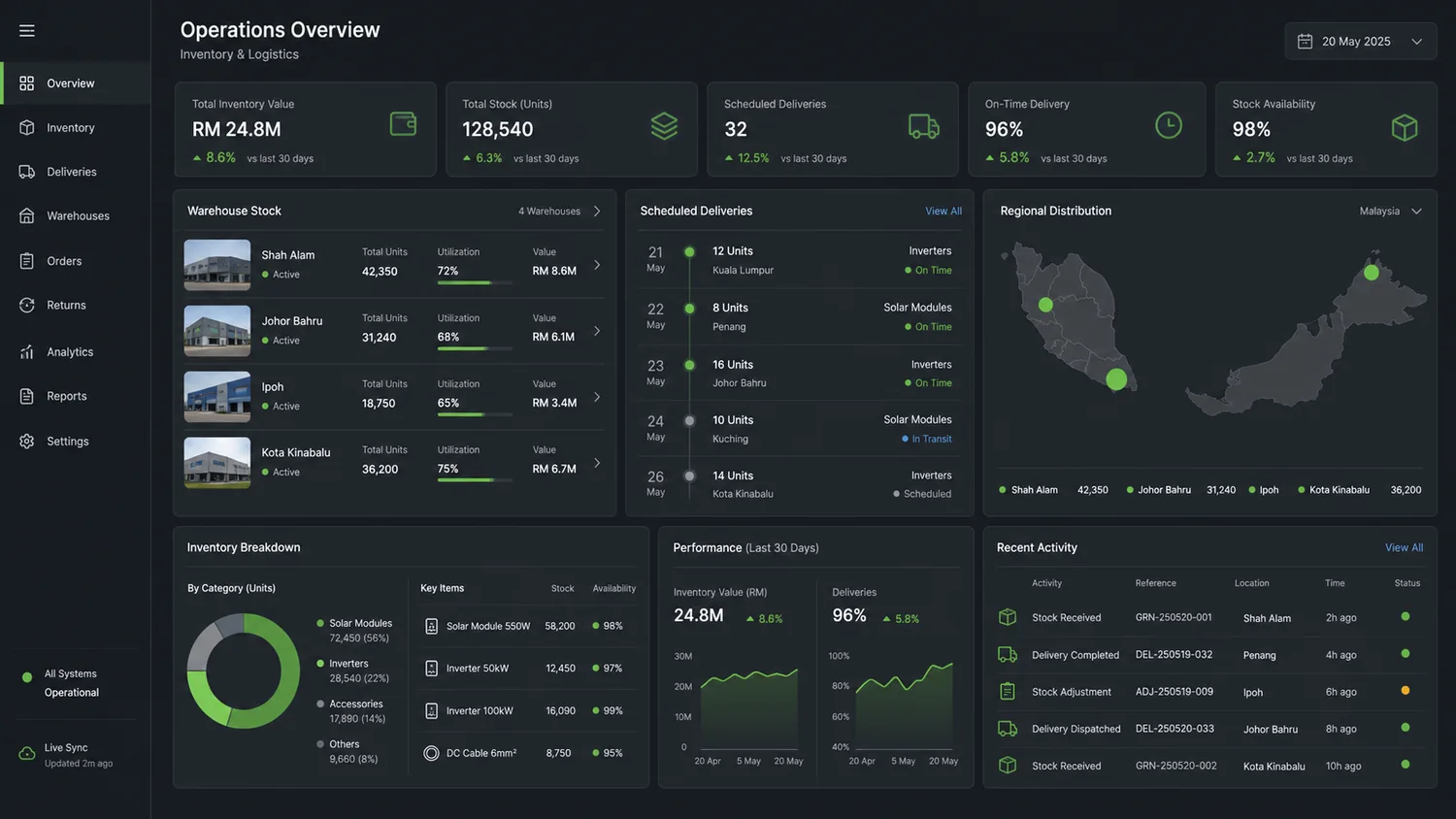Select Overview in the sidebar menu
Viewport: 1456px width, 819px height.
pos(76,83)
